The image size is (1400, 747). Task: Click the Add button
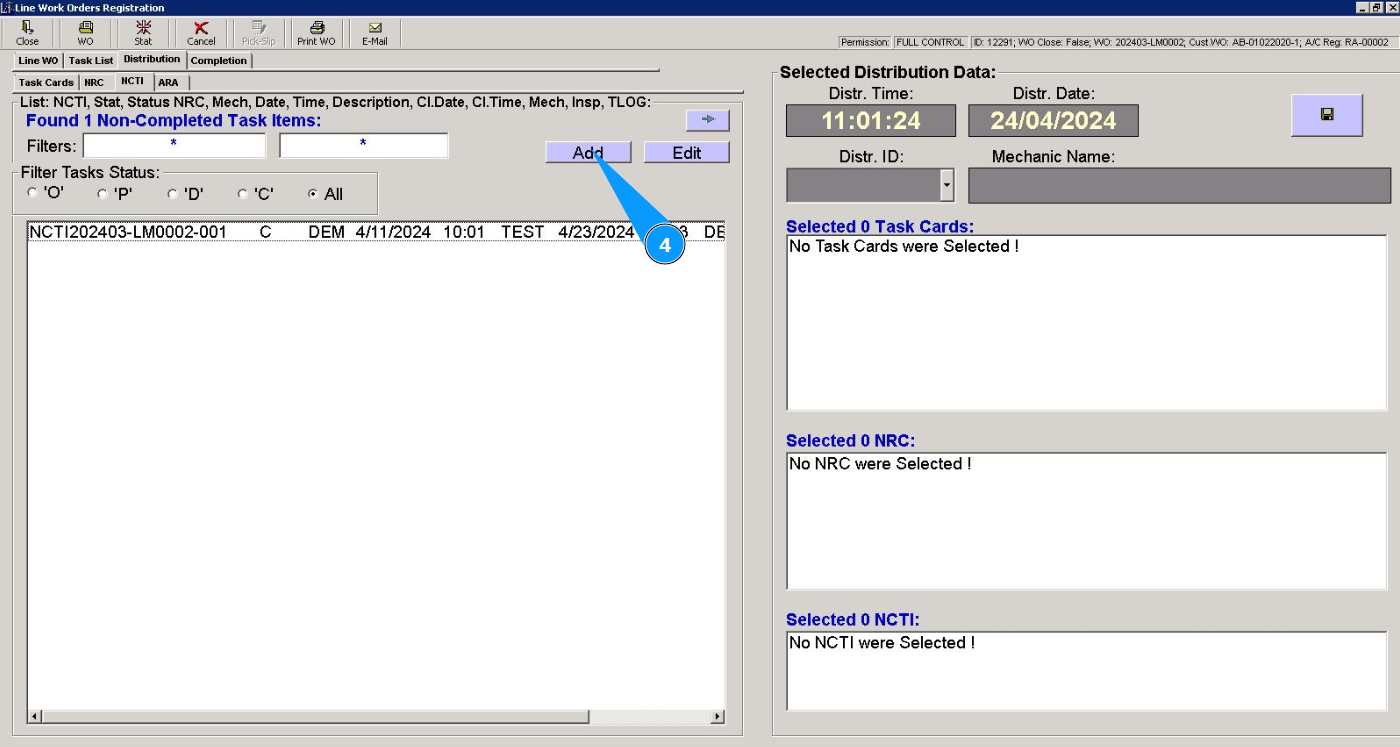coord(588,153)
